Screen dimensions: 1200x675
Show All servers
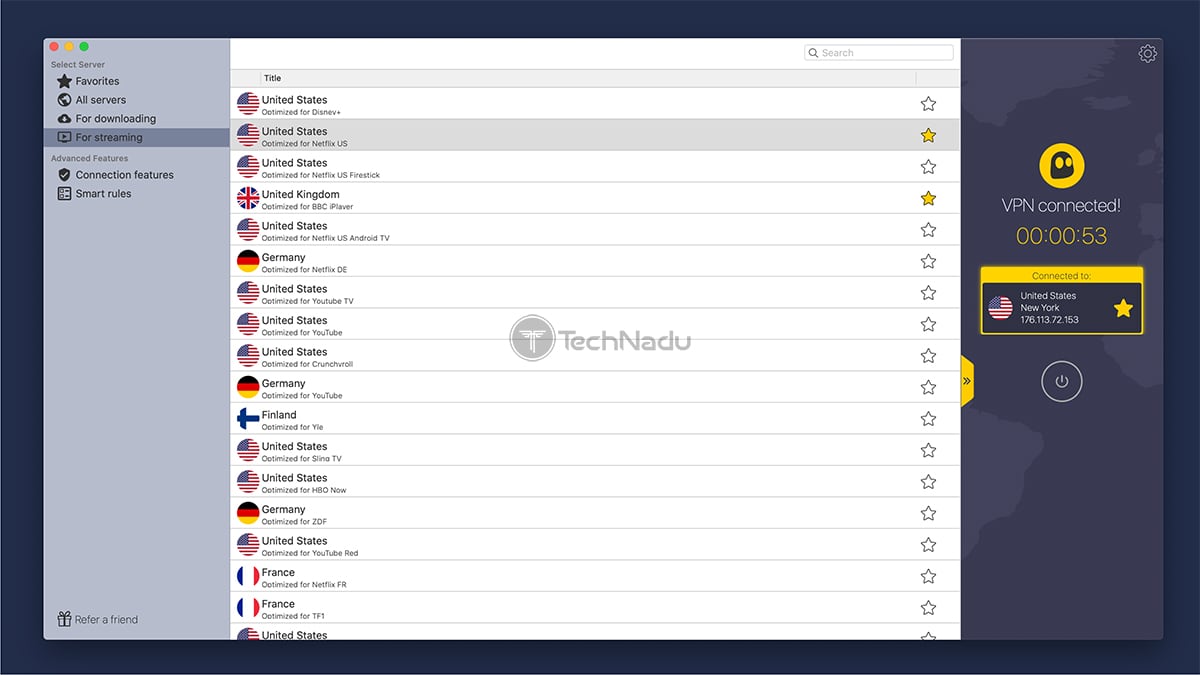pos(100,100)
